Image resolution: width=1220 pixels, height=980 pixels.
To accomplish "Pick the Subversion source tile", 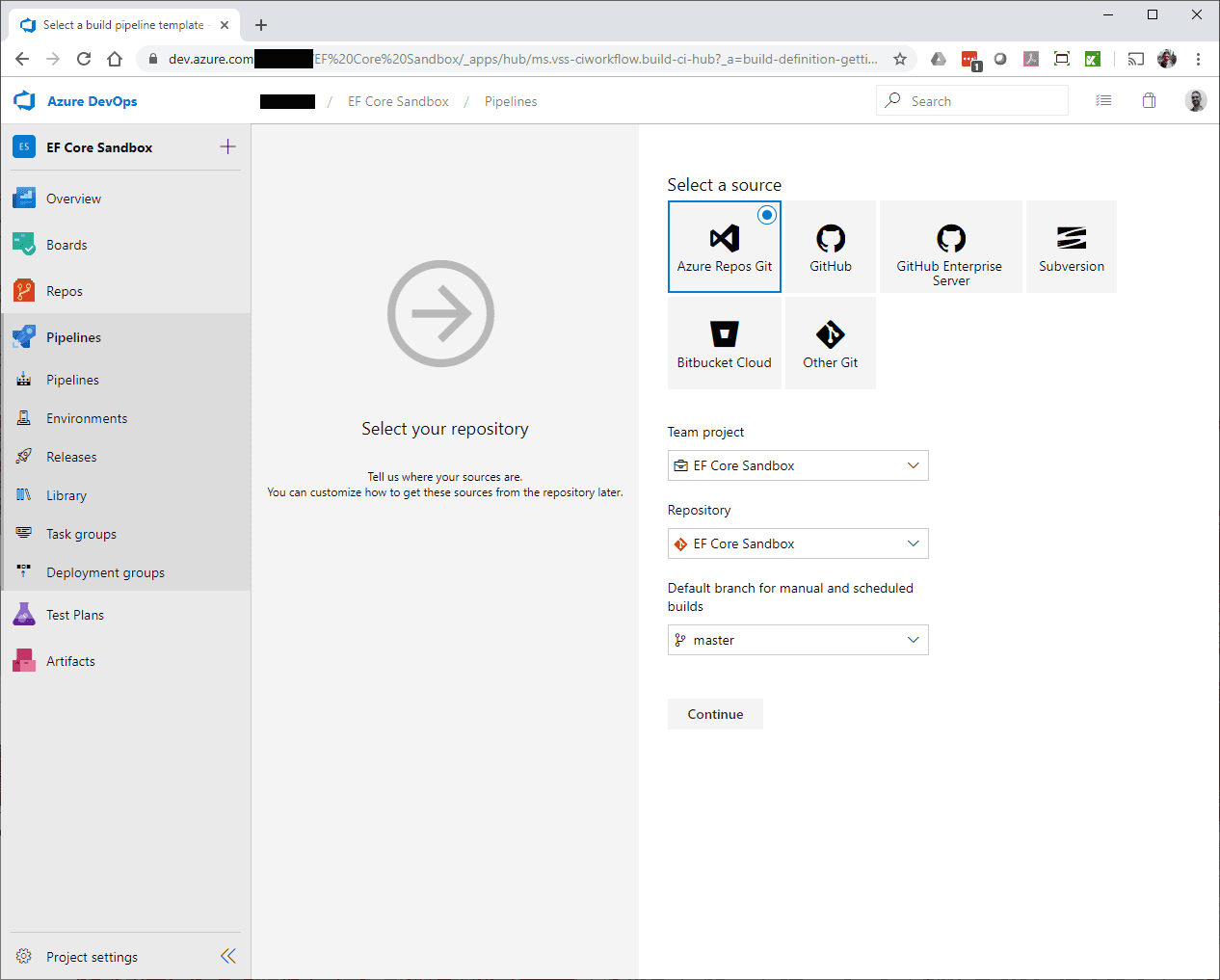I will point(1071,247).
